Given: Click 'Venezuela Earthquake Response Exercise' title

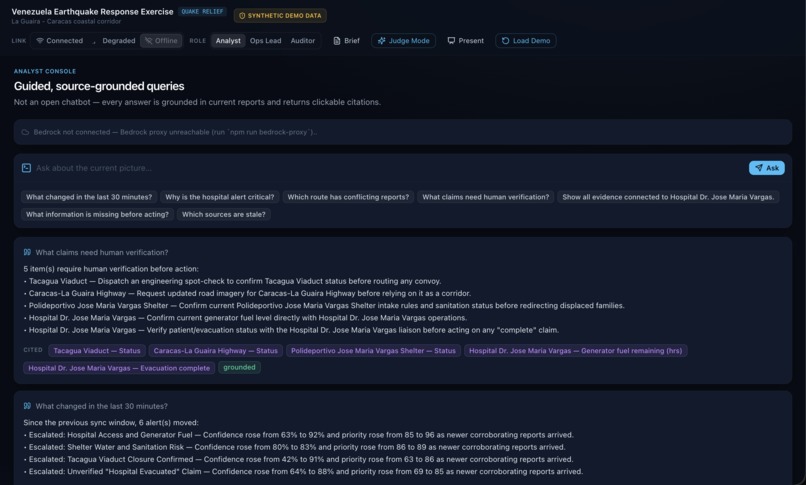Looking at the screenshot, I should (93, 12).
